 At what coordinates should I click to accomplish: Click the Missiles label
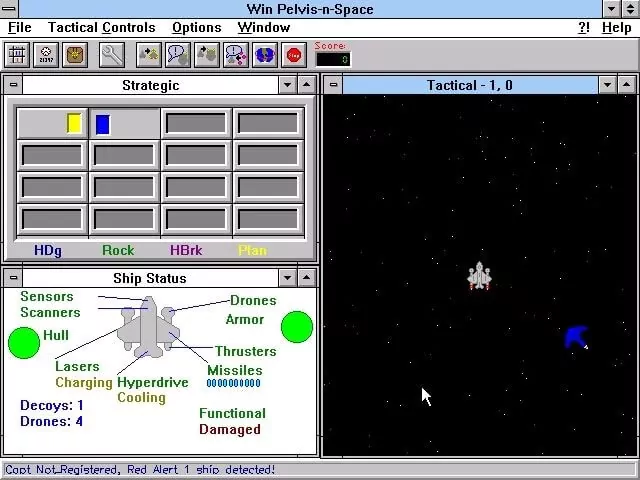[x=235, y=370]
